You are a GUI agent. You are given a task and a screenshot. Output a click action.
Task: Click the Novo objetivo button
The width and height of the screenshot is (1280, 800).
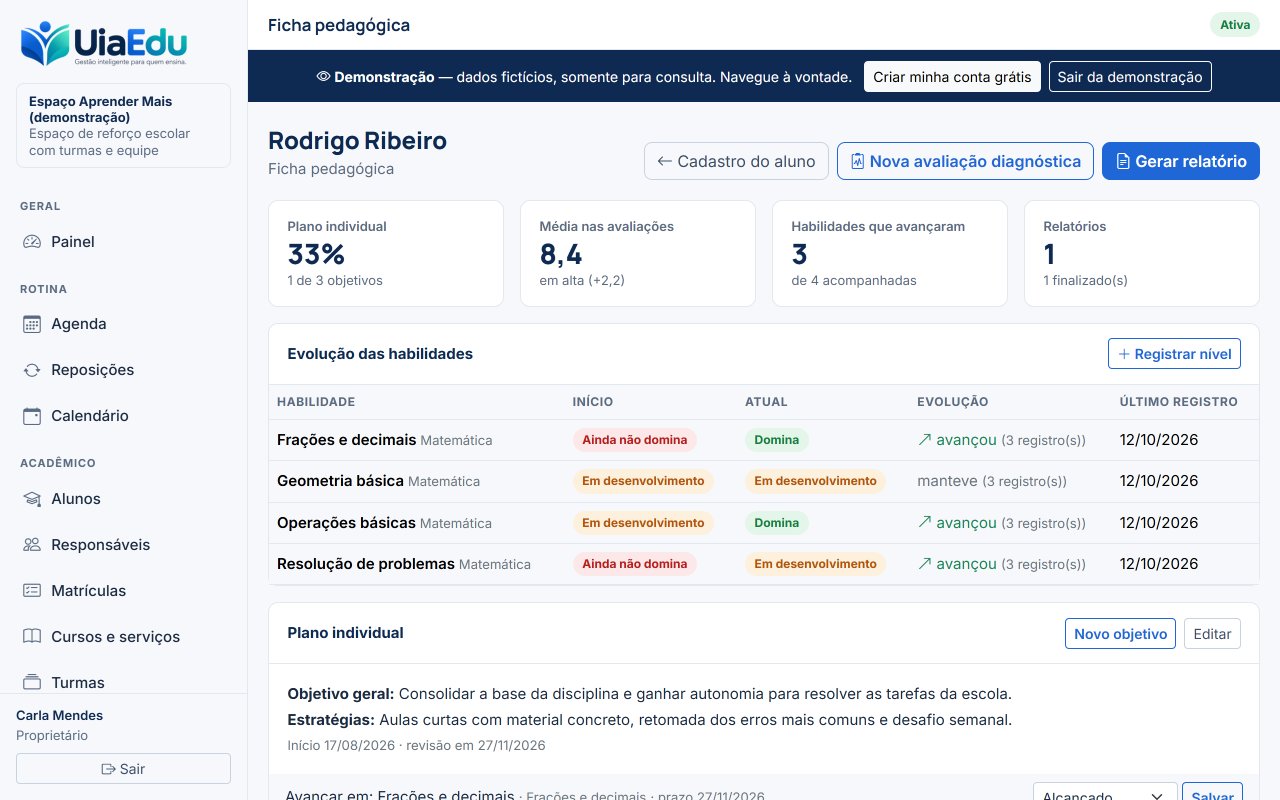[x=1120, y=634]
